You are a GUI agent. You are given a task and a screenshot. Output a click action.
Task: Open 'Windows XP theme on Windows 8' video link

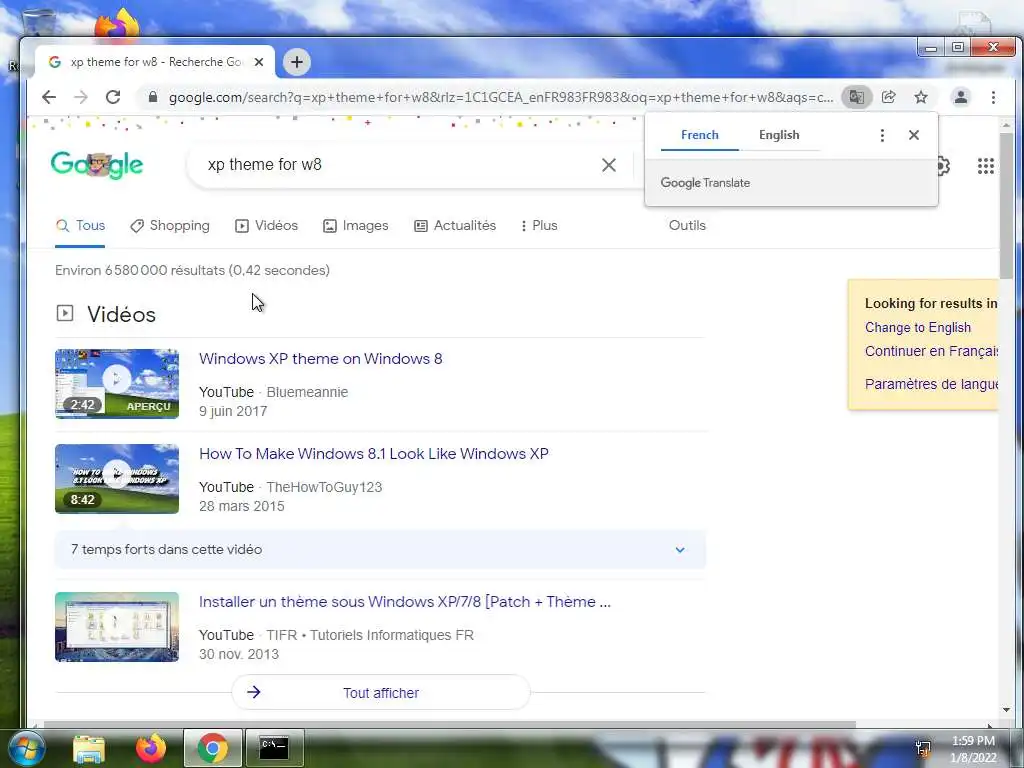(321, 359)
